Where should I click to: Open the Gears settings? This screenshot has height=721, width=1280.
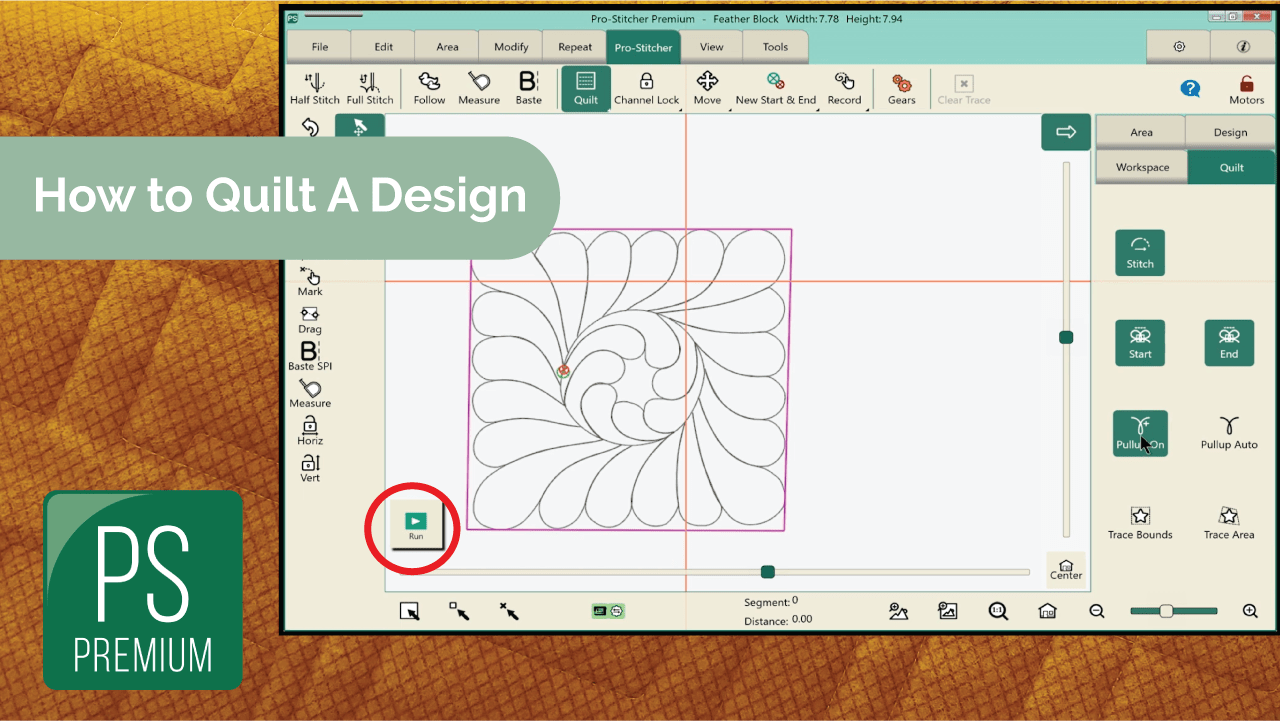(901, 89)
